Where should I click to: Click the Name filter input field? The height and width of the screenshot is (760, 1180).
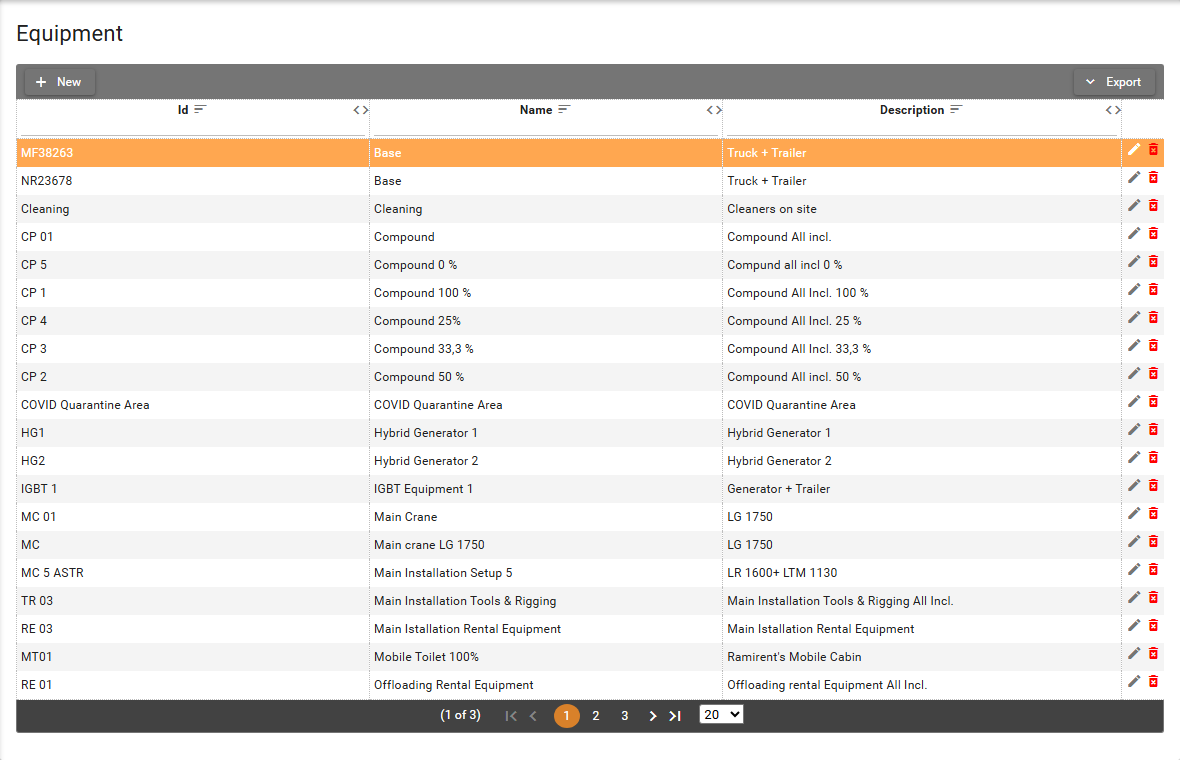pos(546,128)
